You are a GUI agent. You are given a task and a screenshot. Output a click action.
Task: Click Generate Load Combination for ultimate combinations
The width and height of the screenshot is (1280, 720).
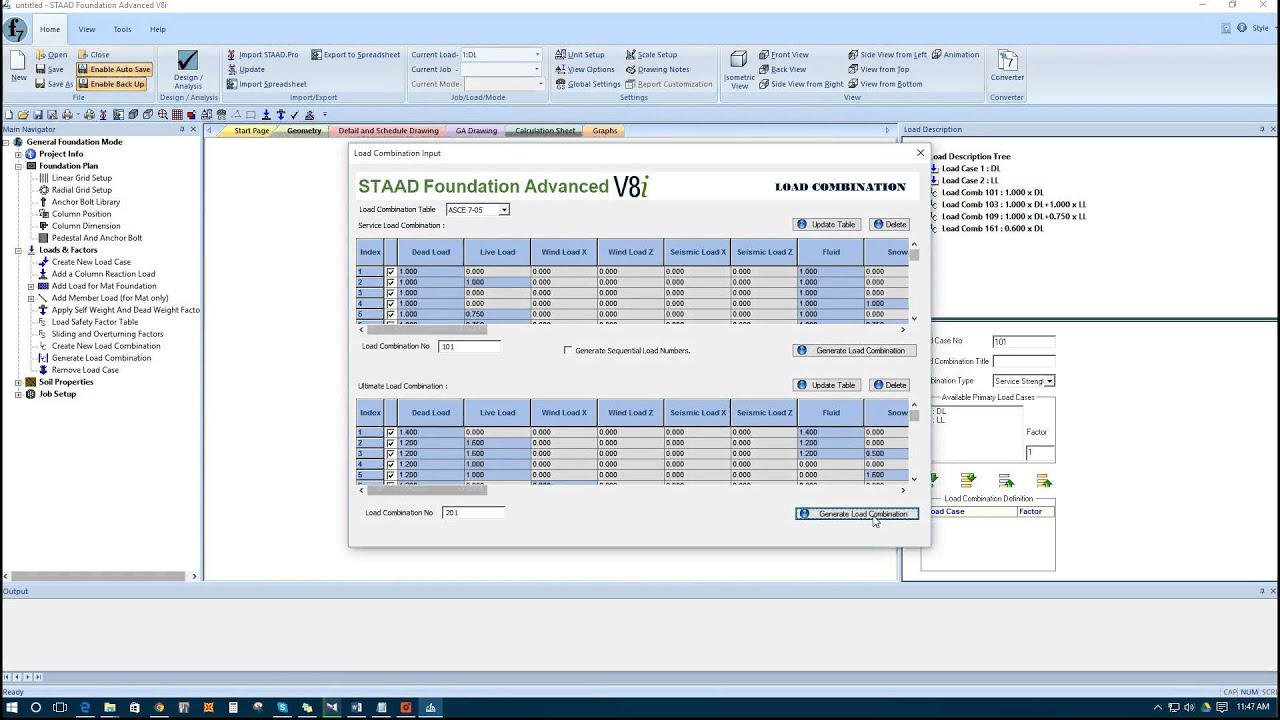tap(856, 513)
